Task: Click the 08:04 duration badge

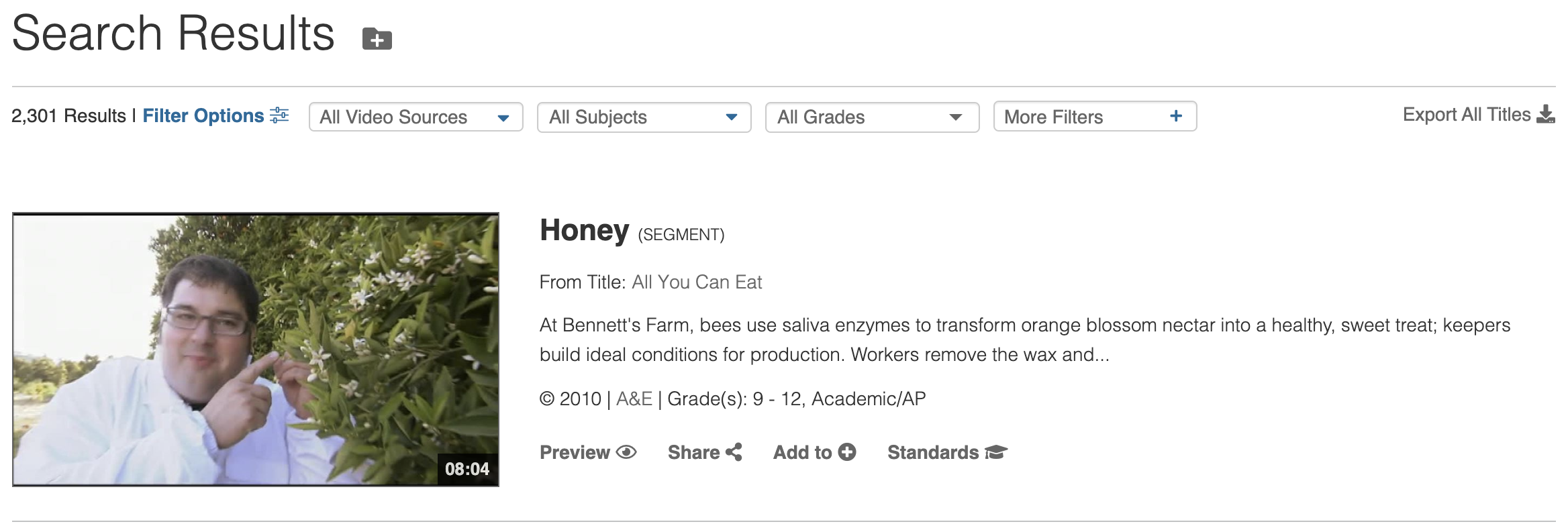Action: click(467, 469)
